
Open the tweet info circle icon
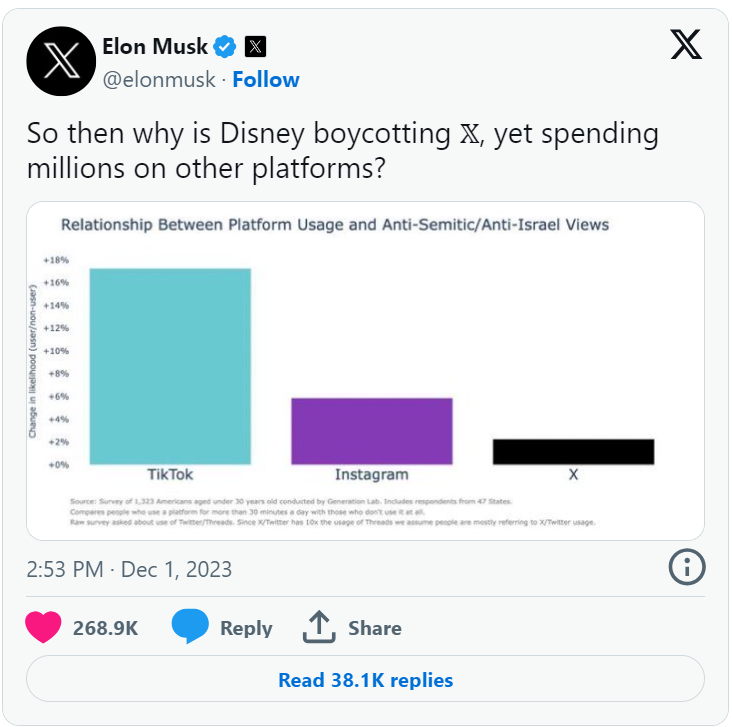pos(687,567)
